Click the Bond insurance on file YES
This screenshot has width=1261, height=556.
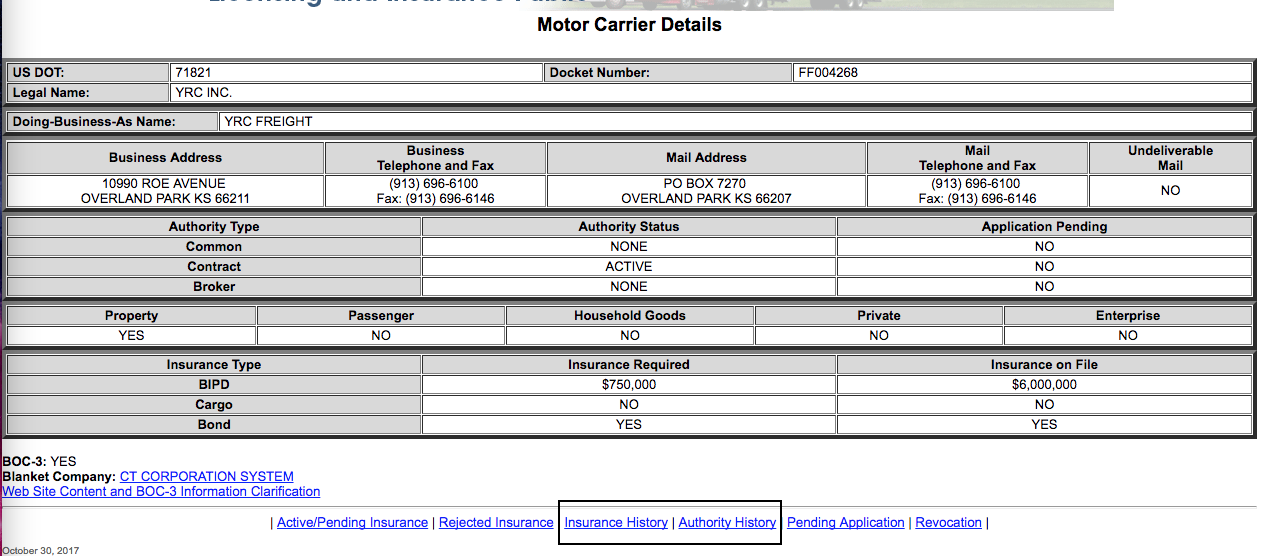[x=1044, y=425]
